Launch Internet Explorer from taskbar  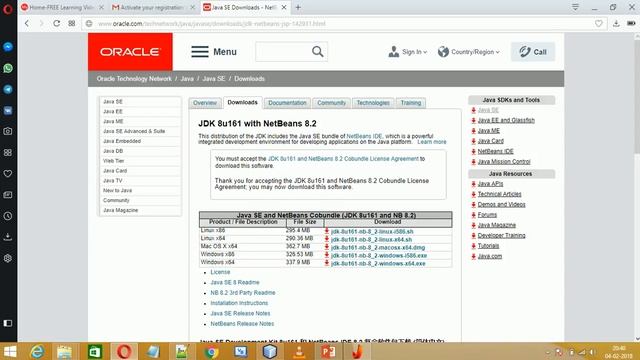click(37, 351)
